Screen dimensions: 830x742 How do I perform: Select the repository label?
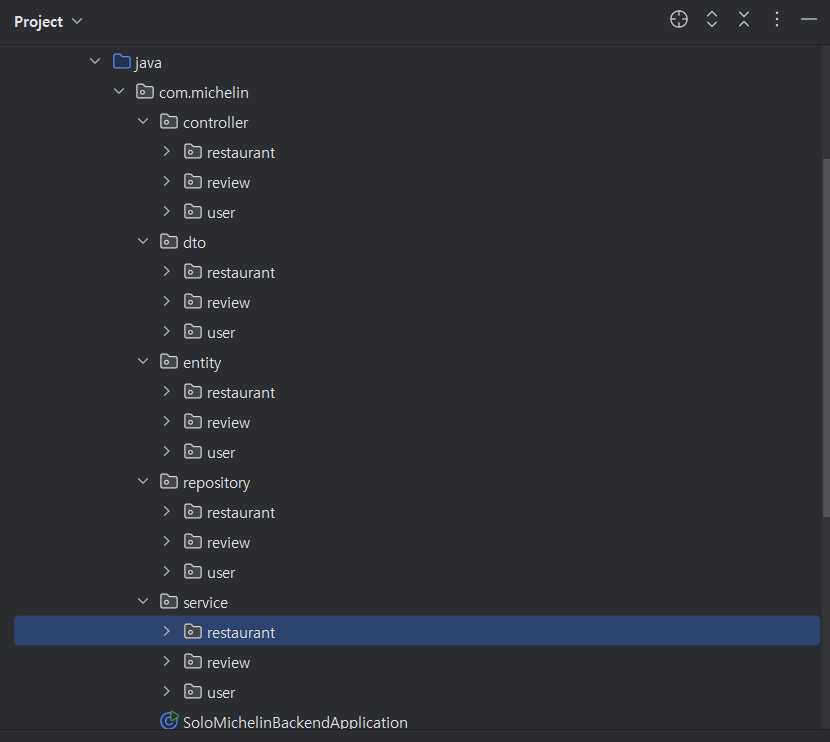[x=216, y=483]
